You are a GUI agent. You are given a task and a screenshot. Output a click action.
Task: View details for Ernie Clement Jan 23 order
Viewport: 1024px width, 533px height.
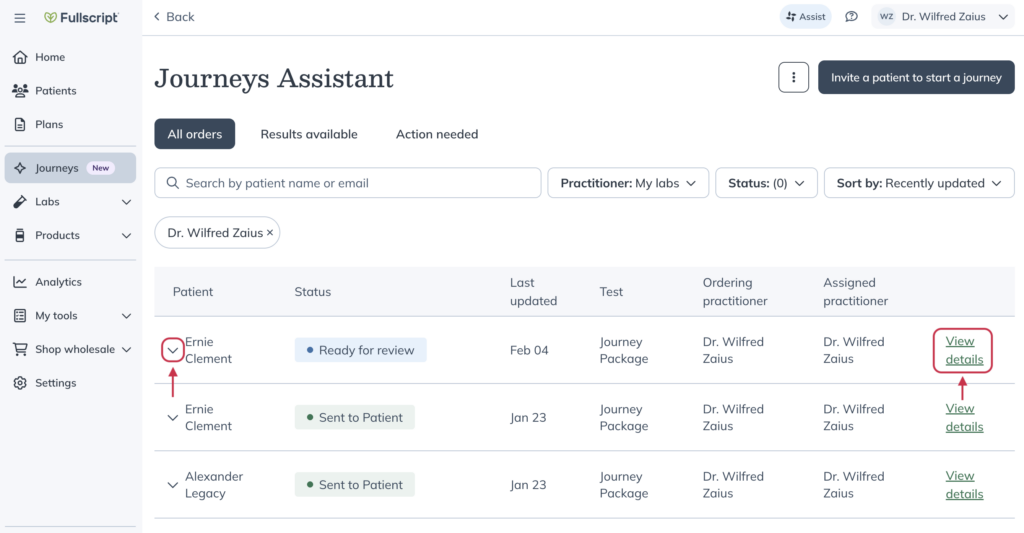pyautogui.click(x=964, y=417)
